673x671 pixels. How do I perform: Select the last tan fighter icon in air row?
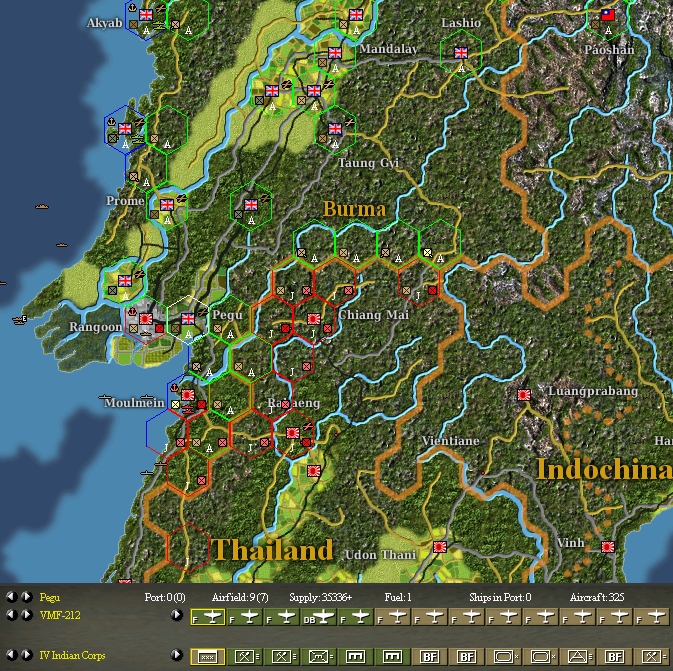[x=651, y=616]
